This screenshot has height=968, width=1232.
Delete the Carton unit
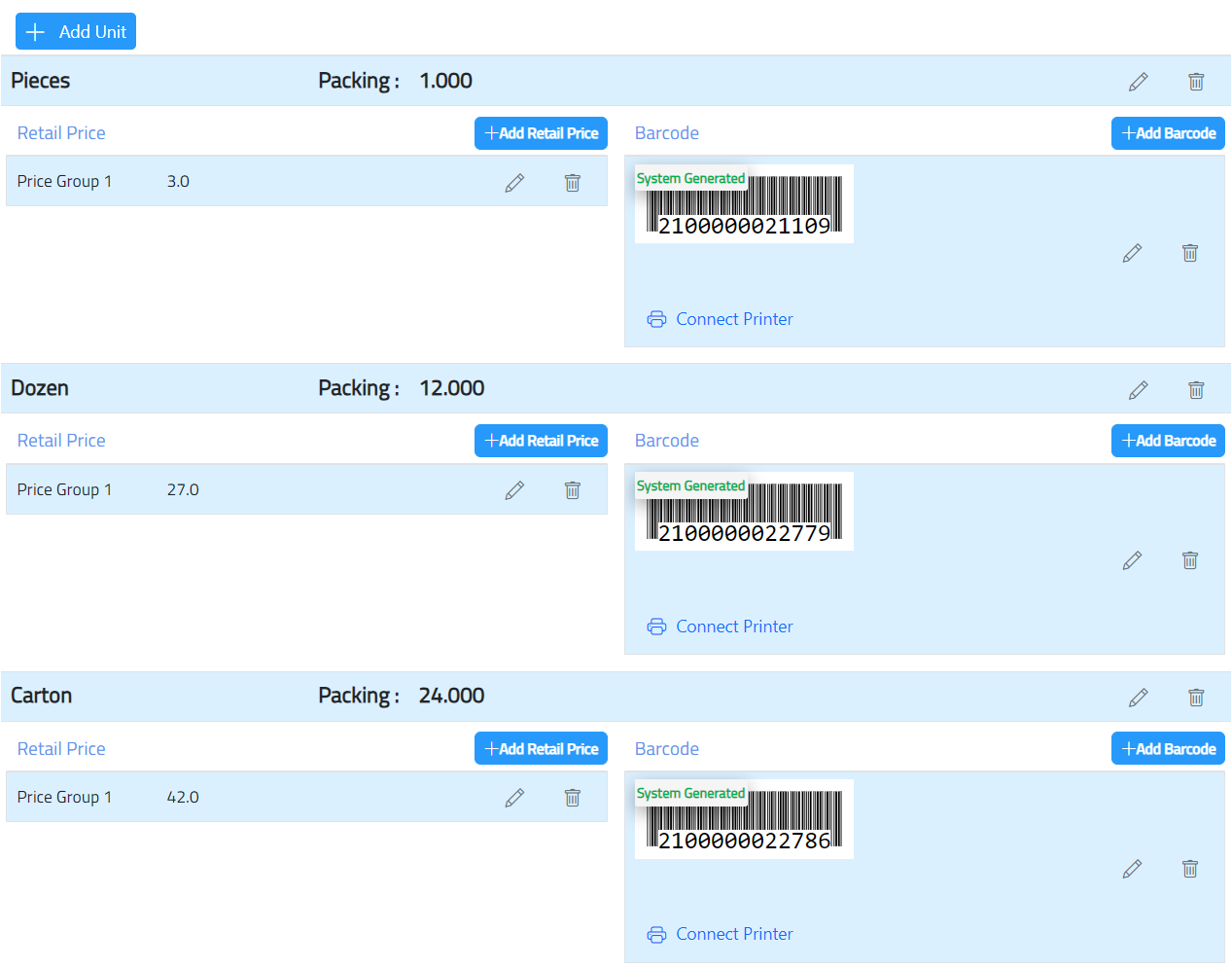click(1196, 697)
